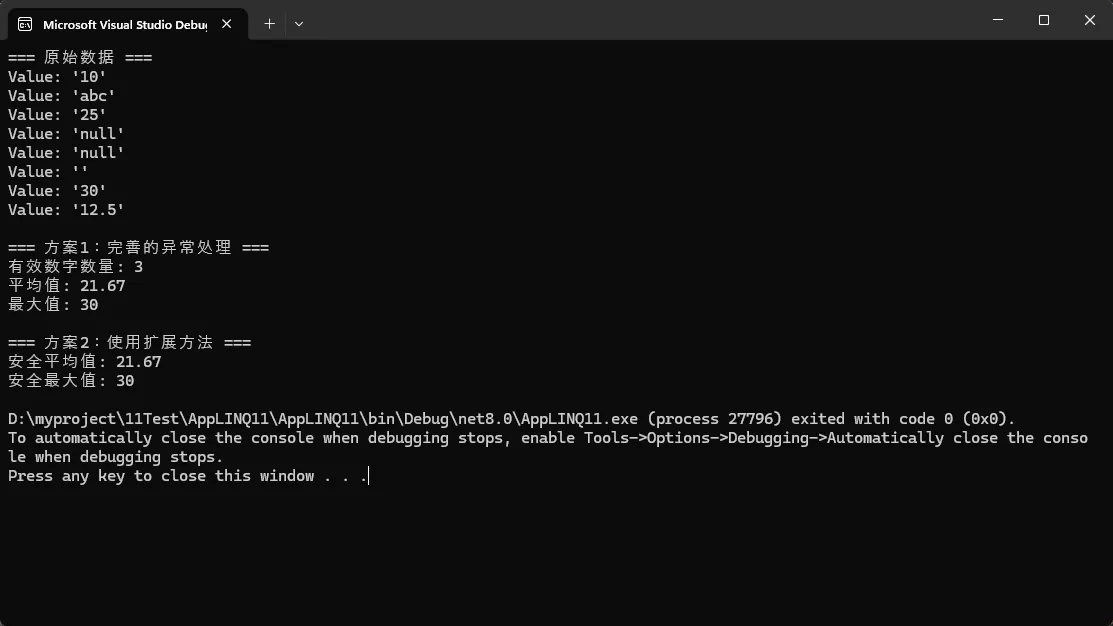Click the terminal icon in the tab
The width and height of the screenshot is (1113, 626).
click(x=26, y=24)
